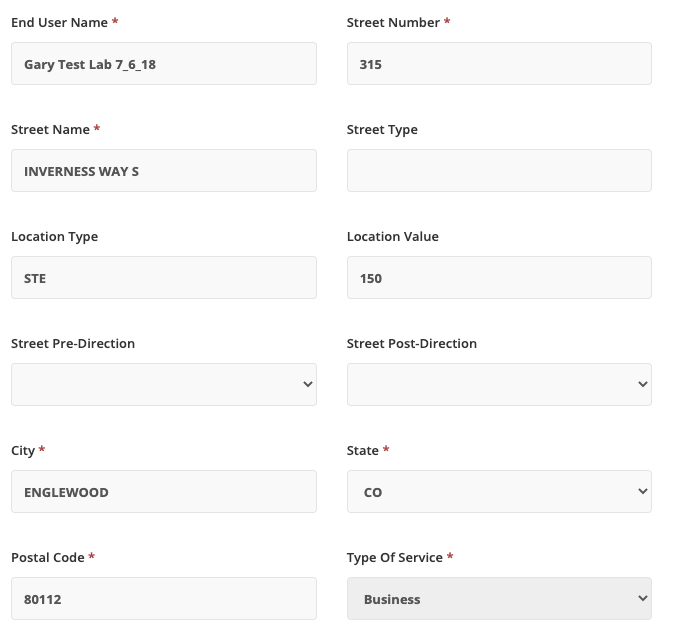The image size is (673, 639).
Task: Click the City field containing ENGLEWOOD
Action: point(163,492)
